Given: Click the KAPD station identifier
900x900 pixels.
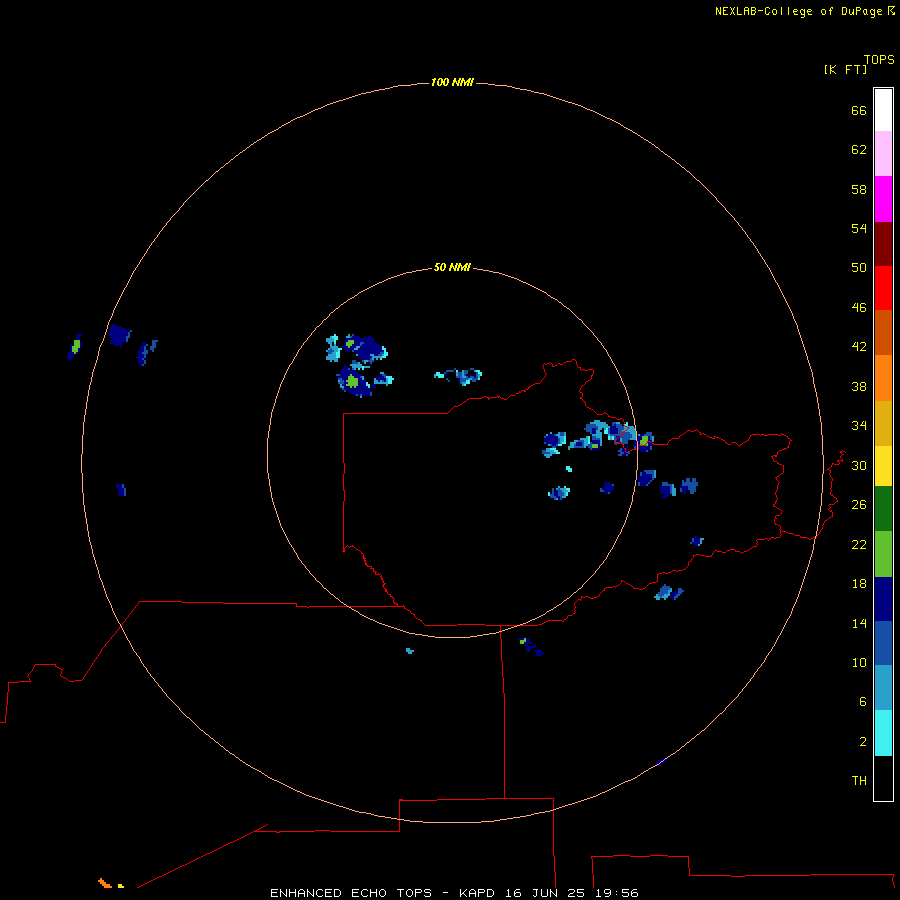Looking at the screenshot, I should [x=476, y=893].
